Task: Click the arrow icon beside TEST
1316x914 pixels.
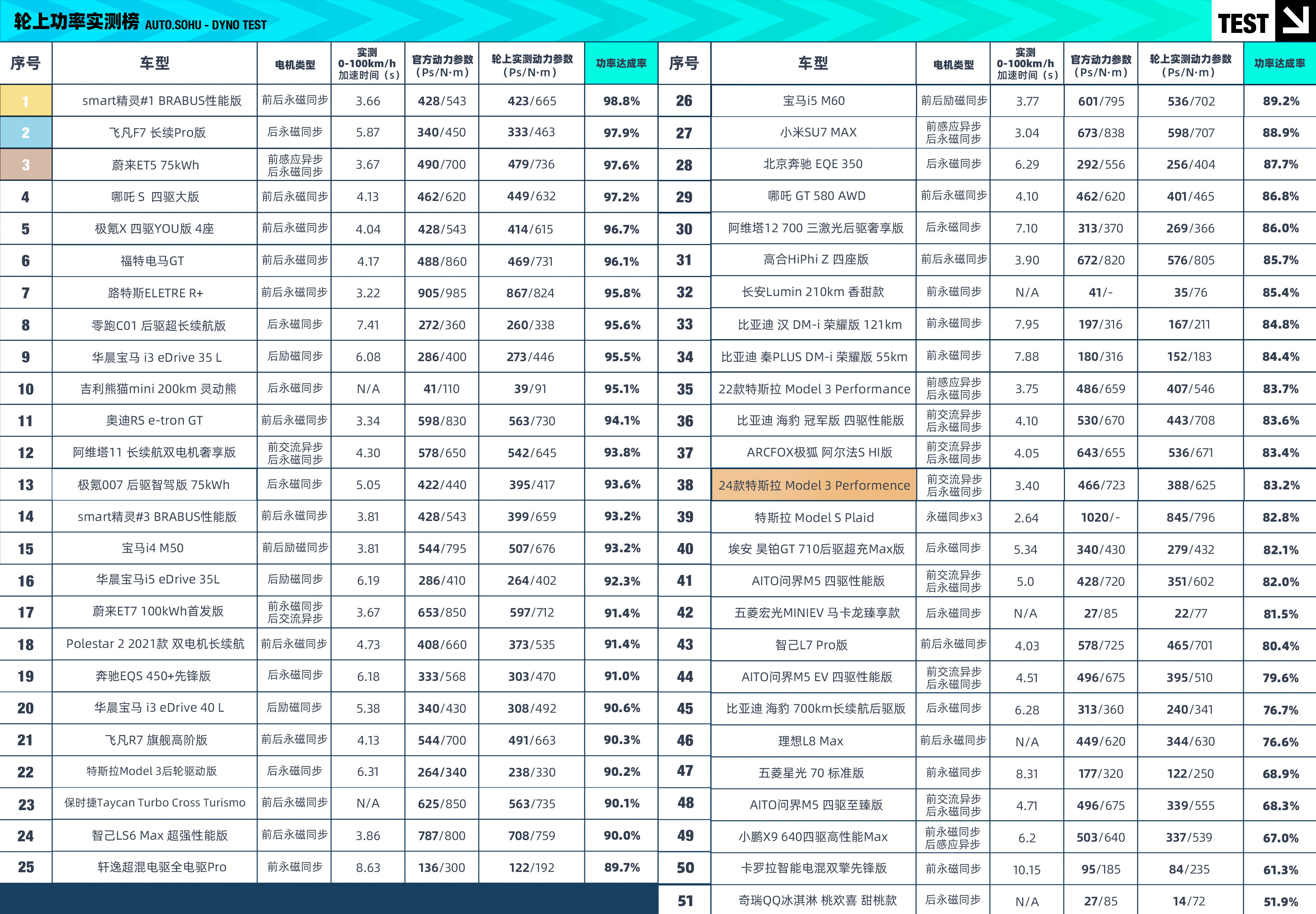Action: 1295,21
